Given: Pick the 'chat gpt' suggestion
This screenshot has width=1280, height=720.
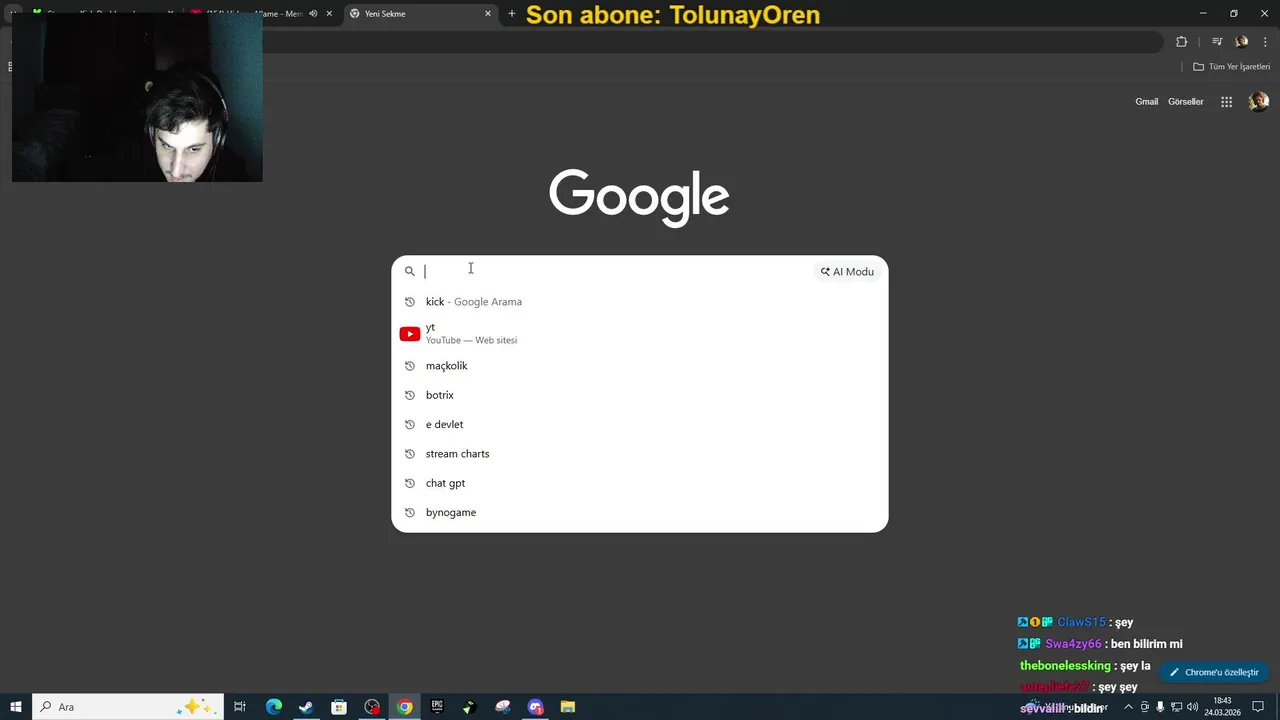Looking at the screenshot, I should [639, 483].
